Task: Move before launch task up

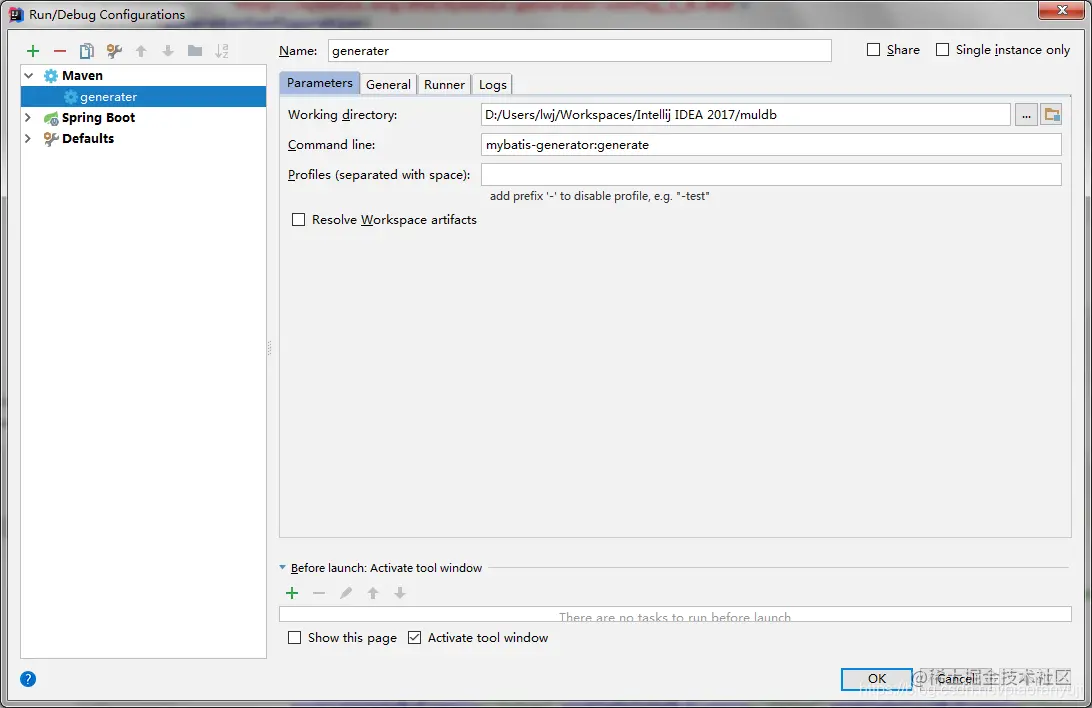Action: 373,593
